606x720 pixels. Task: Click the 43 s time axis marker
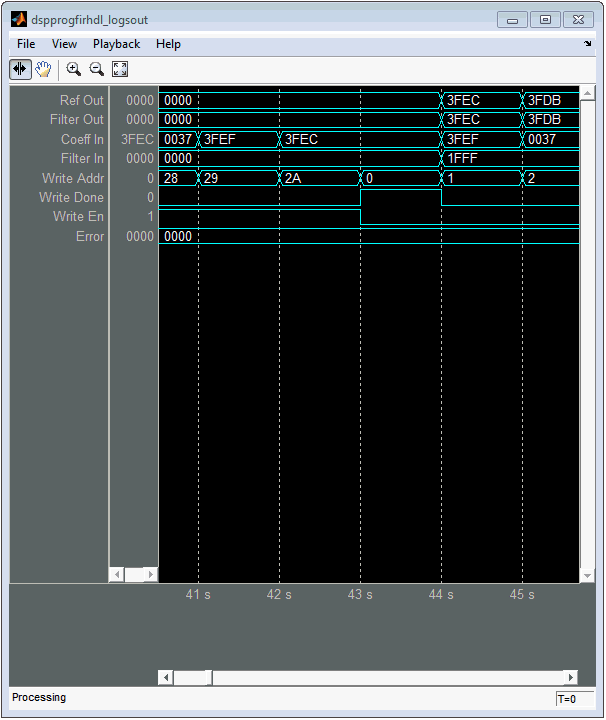[360, 595]
